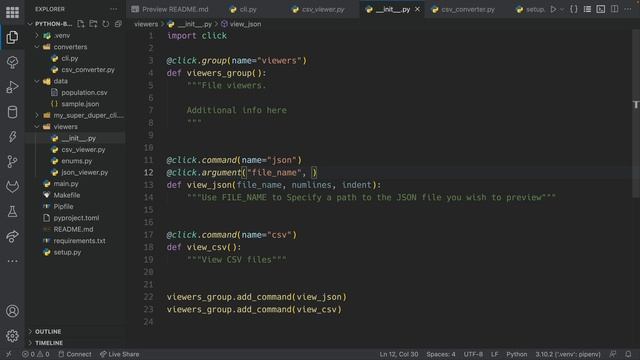This screenshot has width=640, height=360.
Task: Click viewers in the breadcrumb
Action: 146,24
